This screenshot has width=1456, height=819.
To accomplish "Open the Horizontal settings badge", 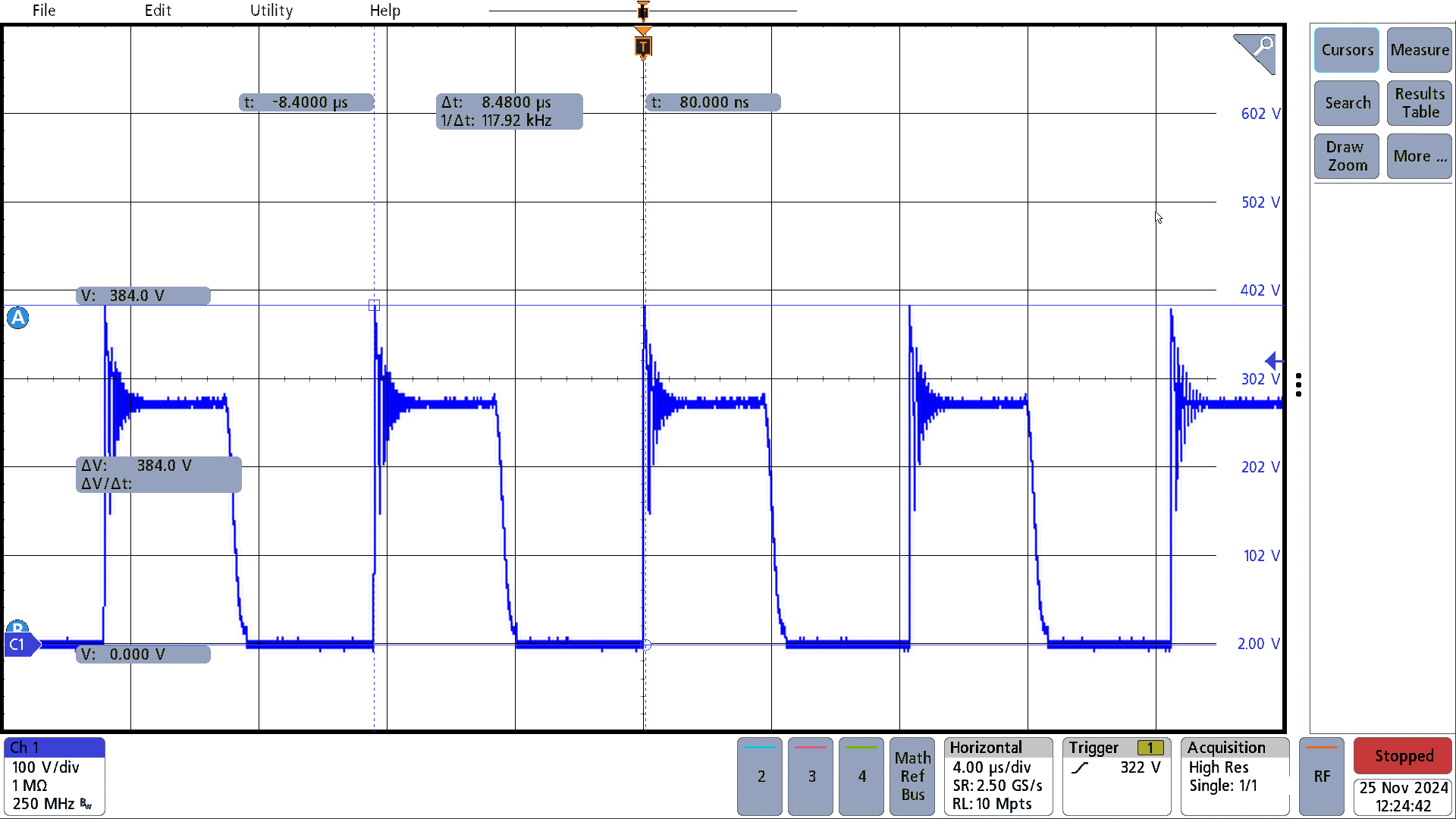I will 999,777.
